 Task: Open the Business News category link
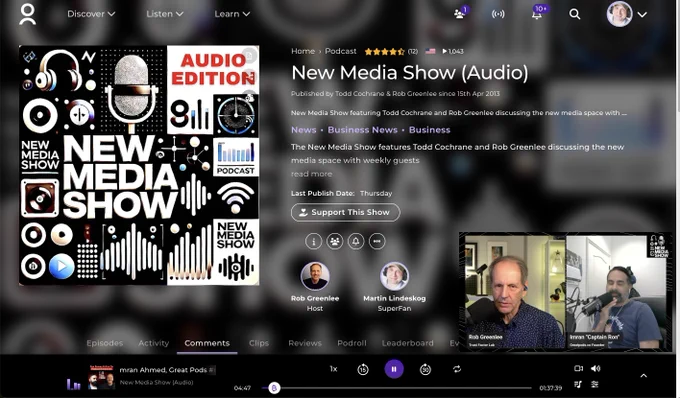point(363,130)
